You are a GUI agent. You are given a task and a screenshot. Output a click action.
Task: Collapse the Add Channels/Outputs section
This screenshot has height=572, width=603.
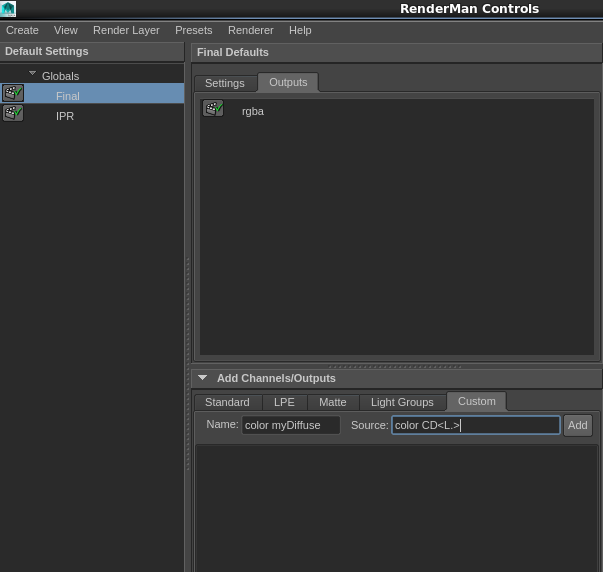(x=202, y=378)
